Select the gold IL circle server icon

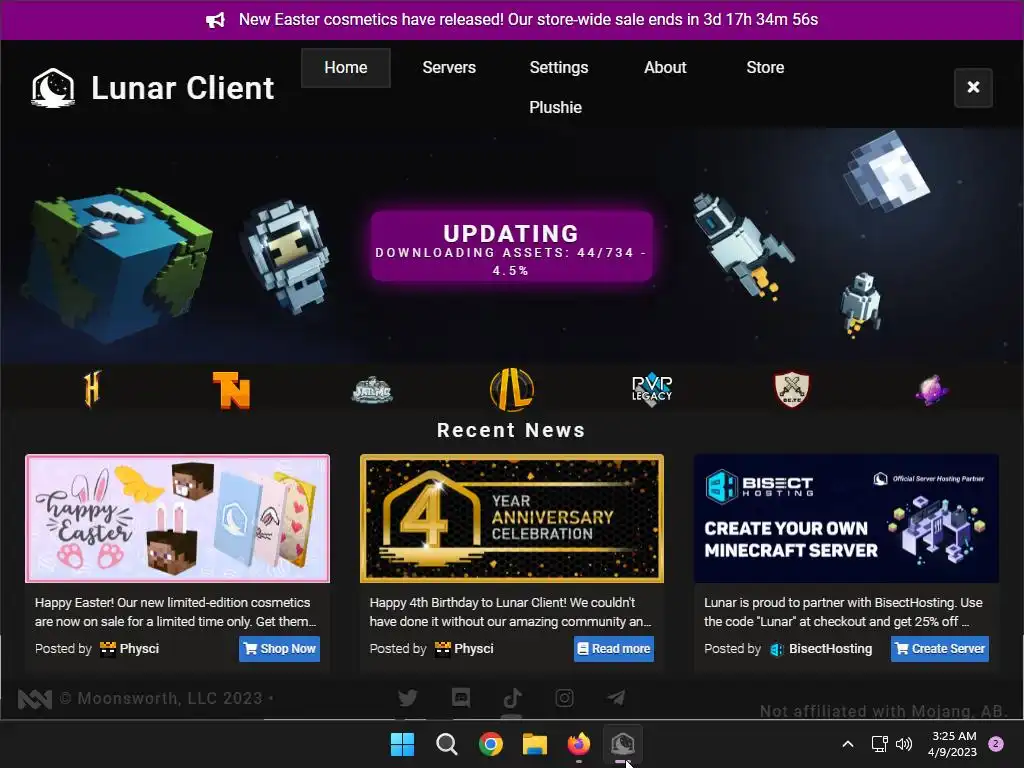(x=511, y=390)
